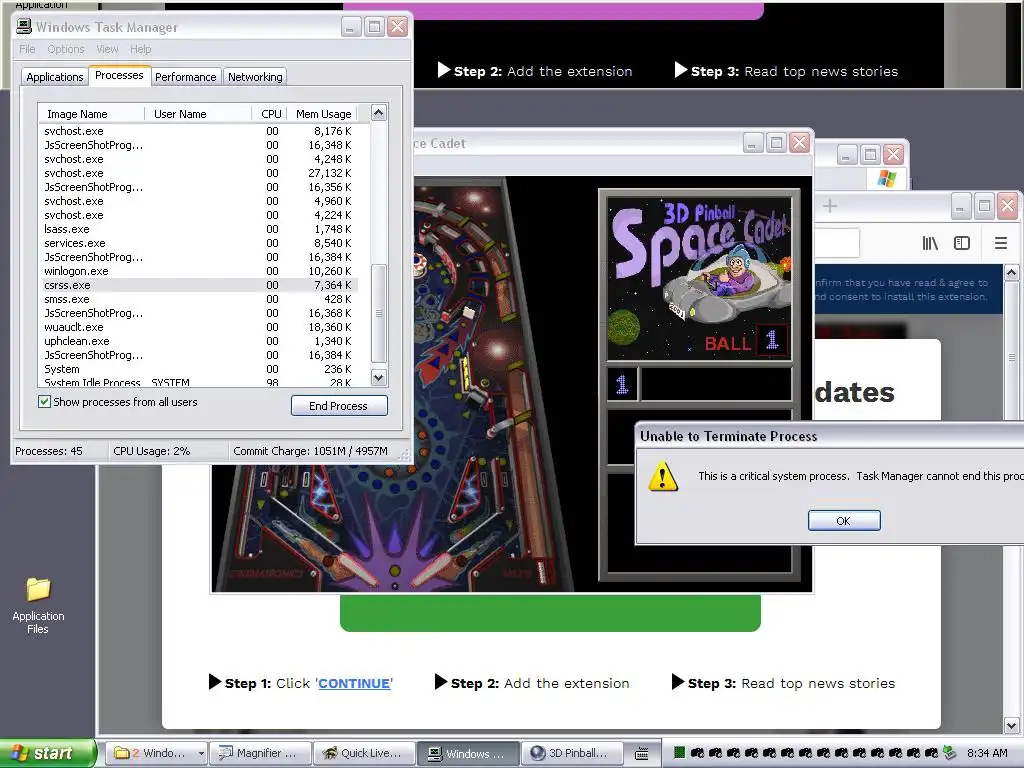The width and height of the screenshot is (1024, 768).
Task: Select the System process row
Action: coord(199,369)
